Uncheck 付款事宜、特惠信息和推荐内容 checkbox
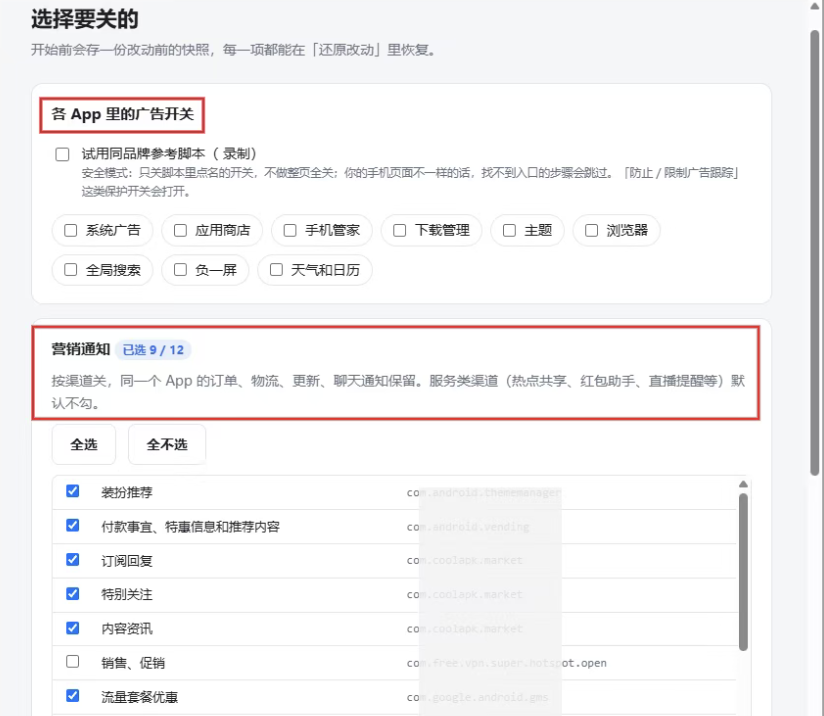Screen dimensions: 824x716 coord(73,525)
